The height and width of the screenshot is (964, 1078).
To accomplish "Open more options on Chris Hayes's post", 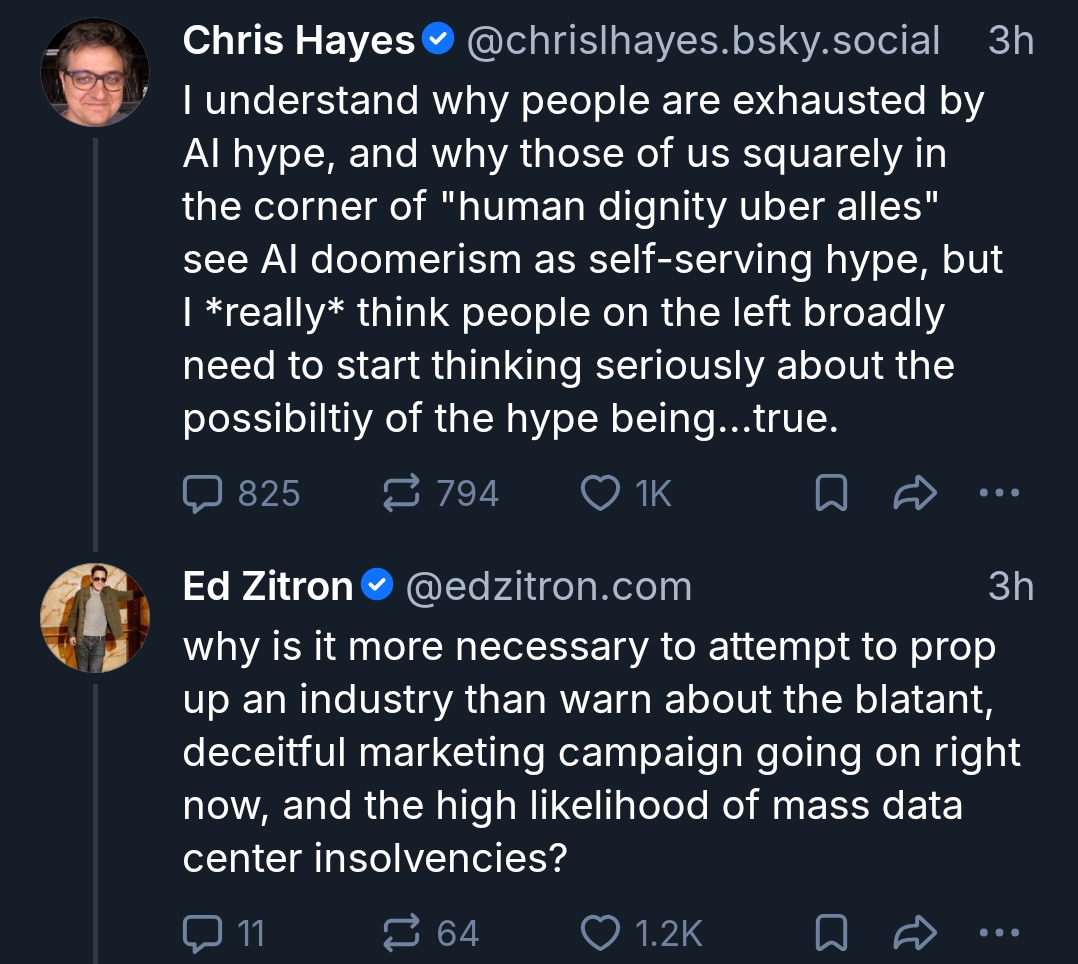I will click(998, 493).
